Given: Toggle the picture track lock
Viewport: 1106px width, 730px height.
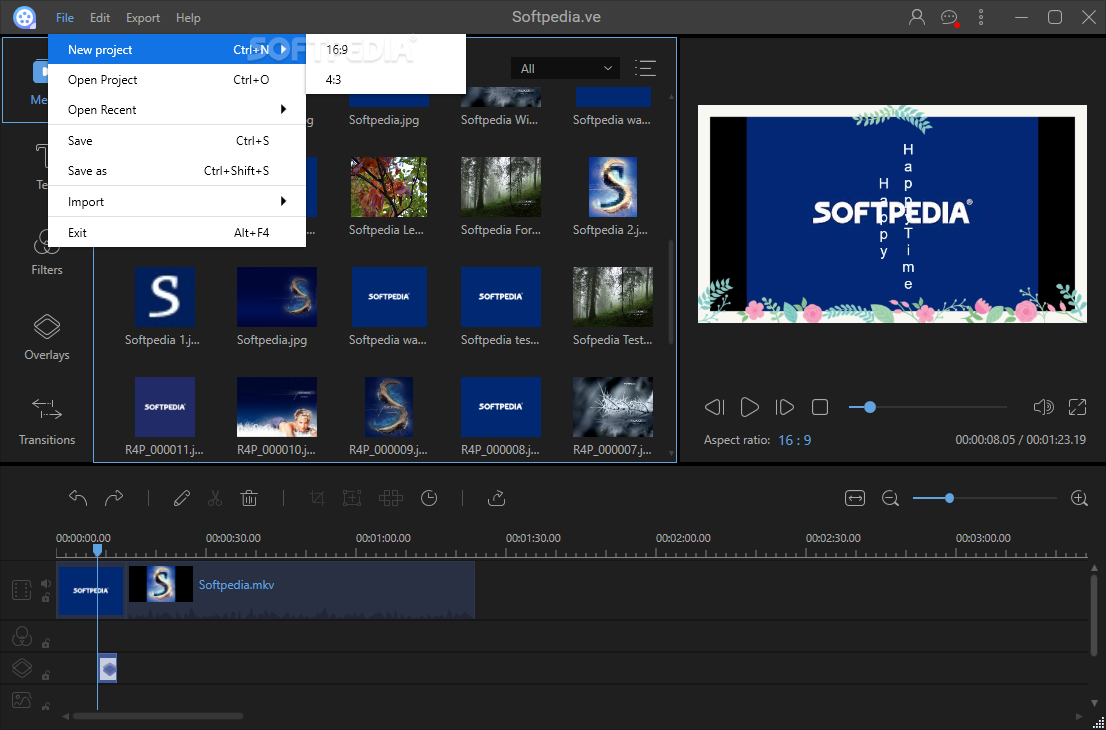Looking at the screenshot, I should (46, 706).
